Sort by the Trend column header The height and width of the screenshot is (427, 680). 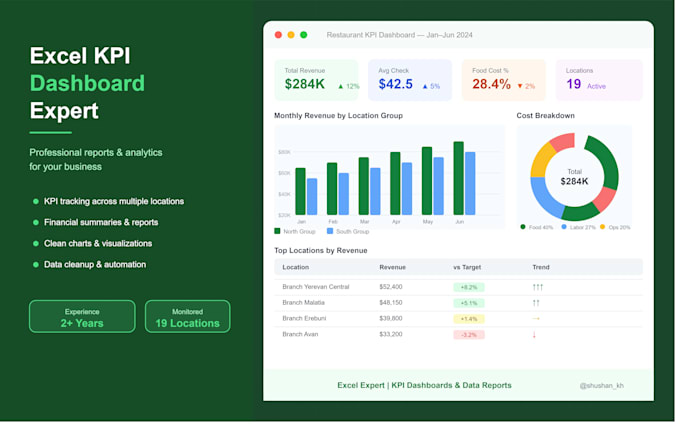point(541,267)
